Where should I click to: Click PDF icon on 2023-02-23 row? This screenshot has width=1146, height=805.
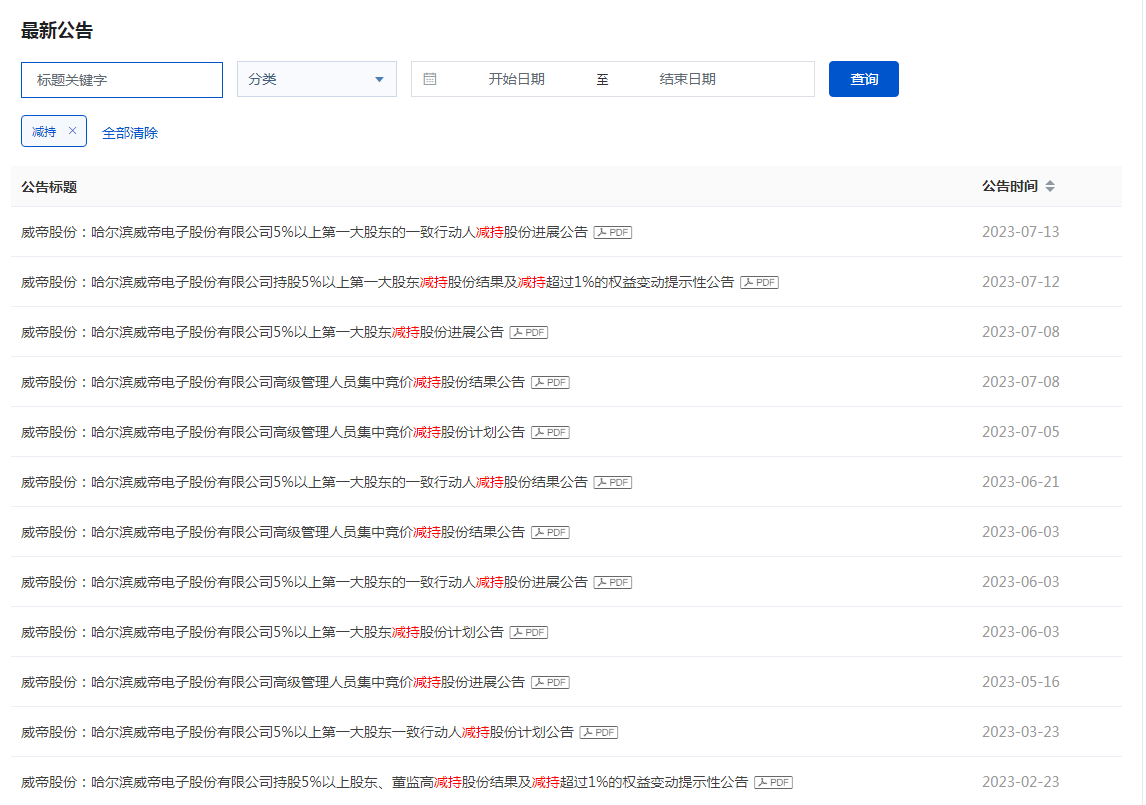[773, 782]
